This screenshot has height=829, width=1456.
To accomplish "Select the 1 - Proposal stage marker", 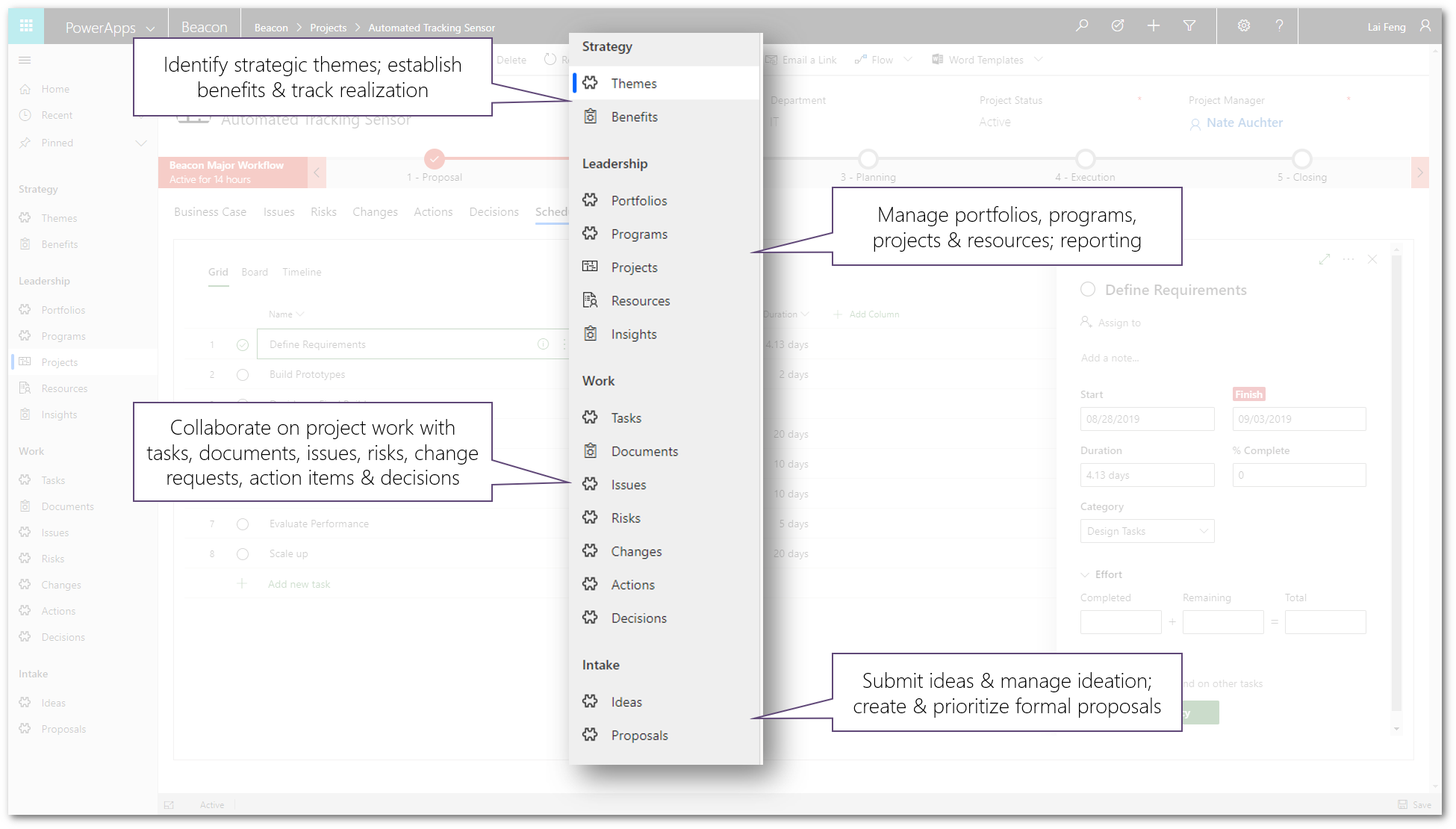I will tap(434, 158).
